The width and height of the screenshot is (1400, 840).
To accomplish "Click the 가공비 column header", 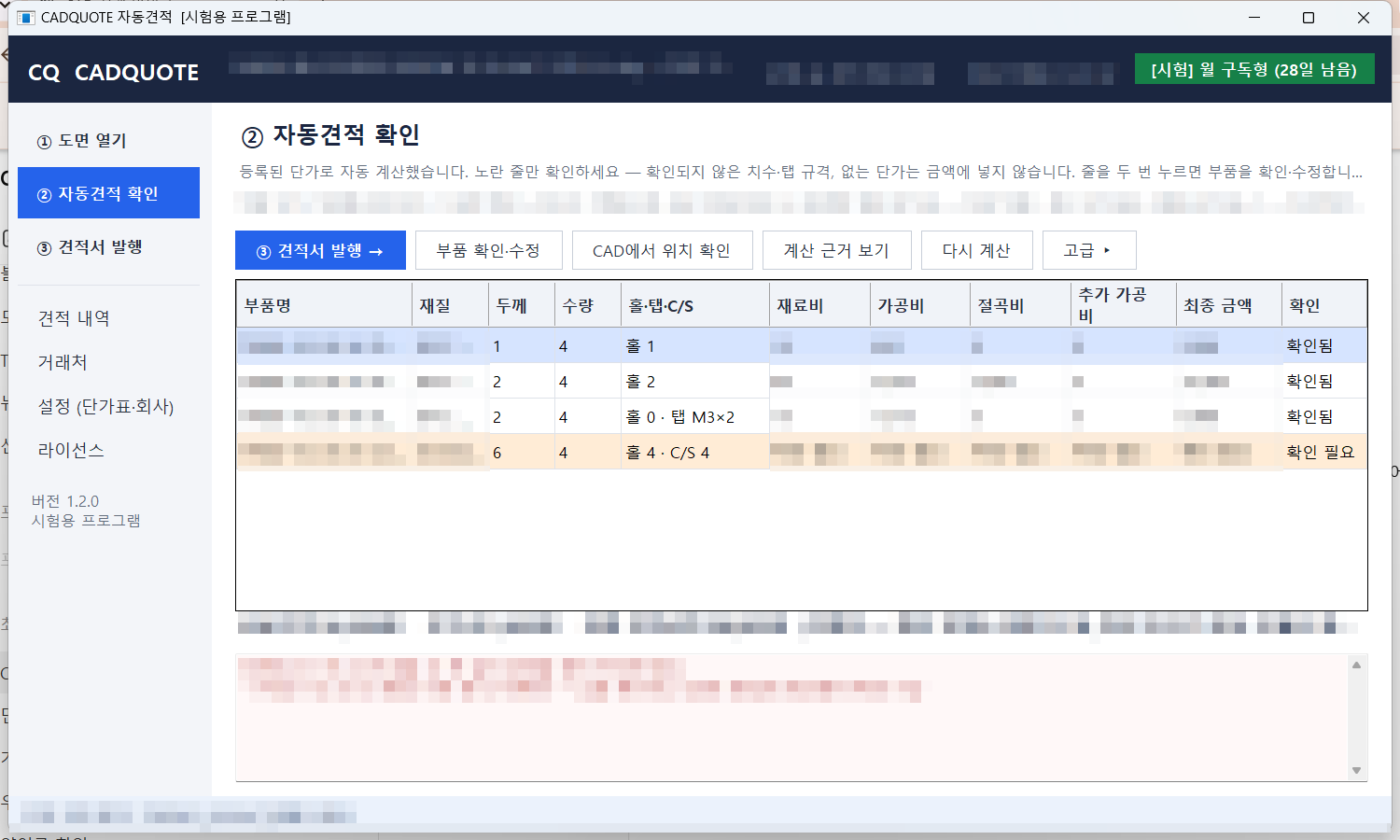I will click(x=920, y=305).
